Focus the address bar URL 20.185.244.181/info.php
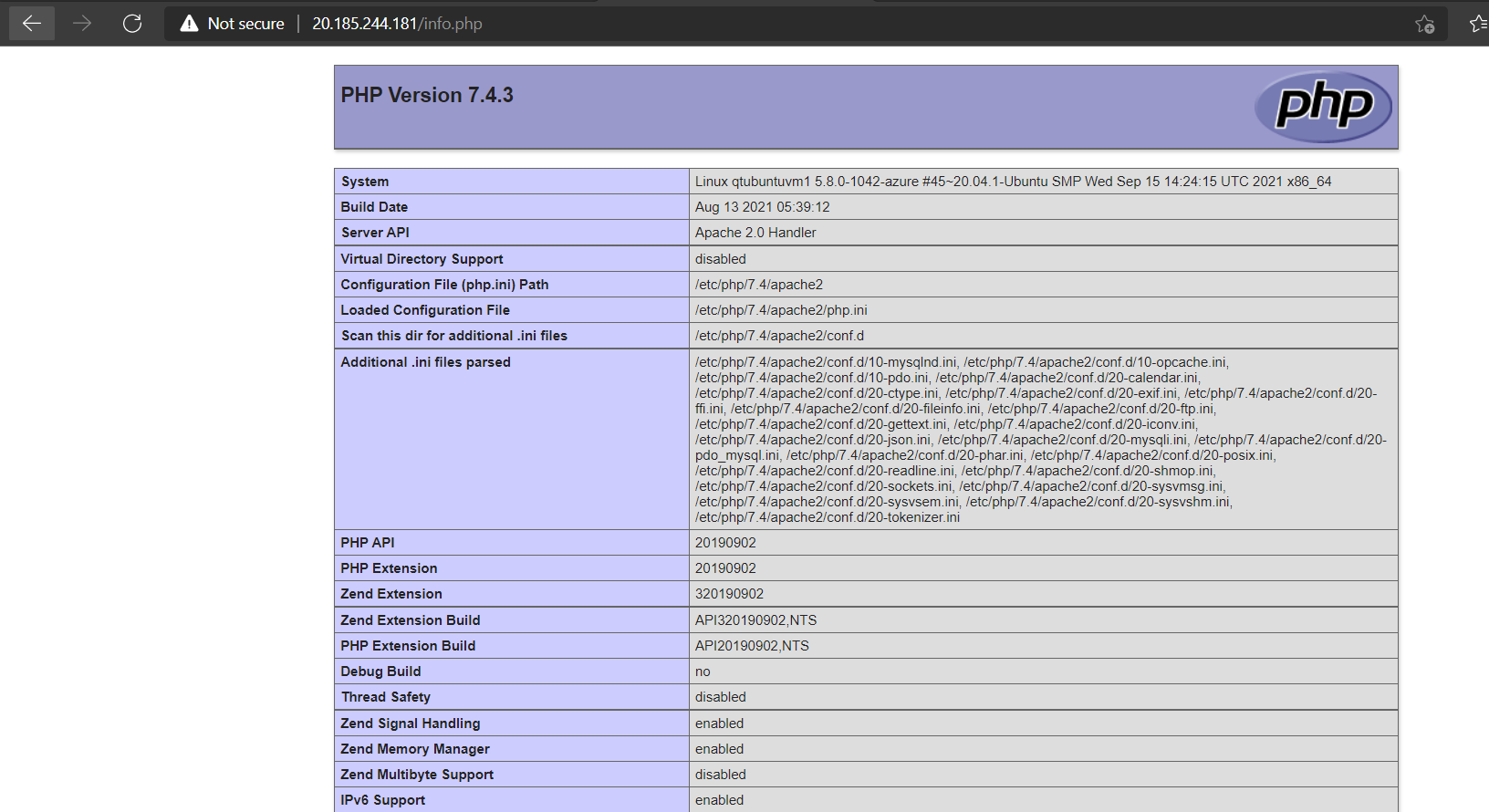Viewport: 1489px width, 812px height. 397,24
